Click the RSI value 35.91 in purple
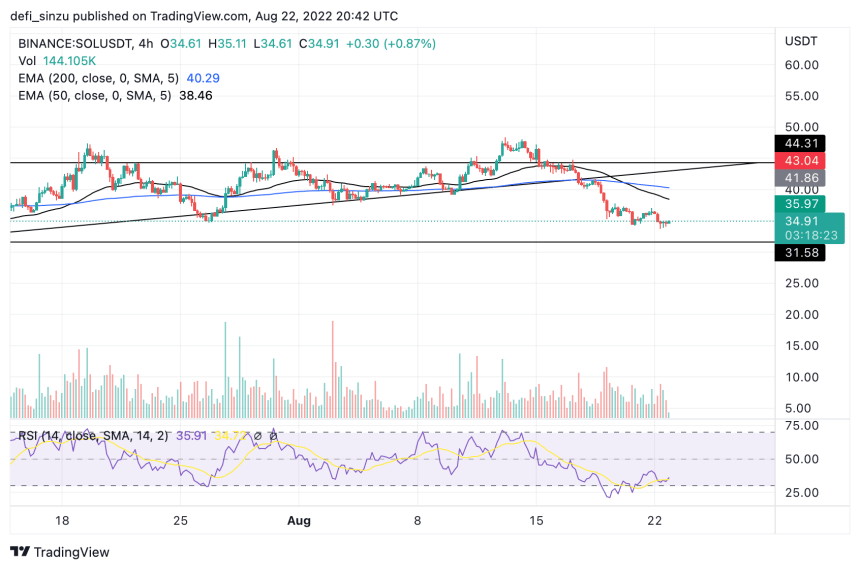The image size is (860, 569). pyautogui.click(x=191, y=436)
